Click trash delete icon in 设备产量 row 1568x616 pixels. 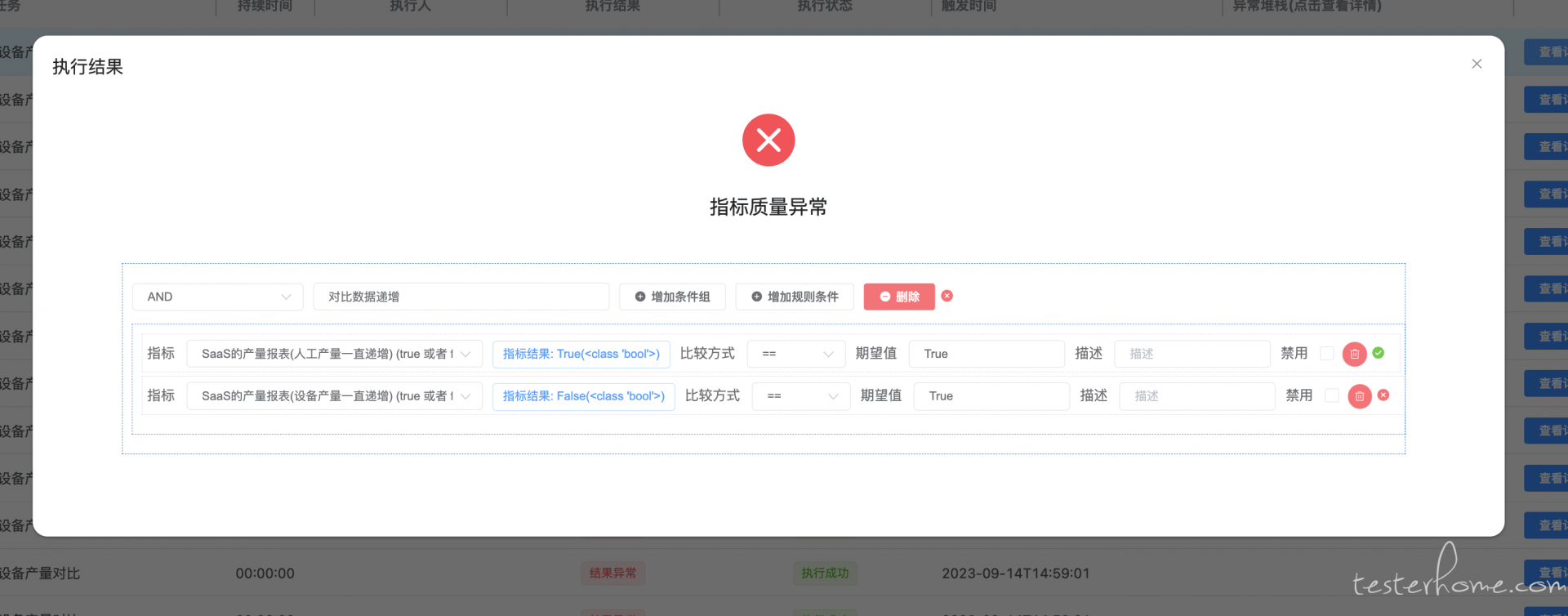click(1360, 396)
